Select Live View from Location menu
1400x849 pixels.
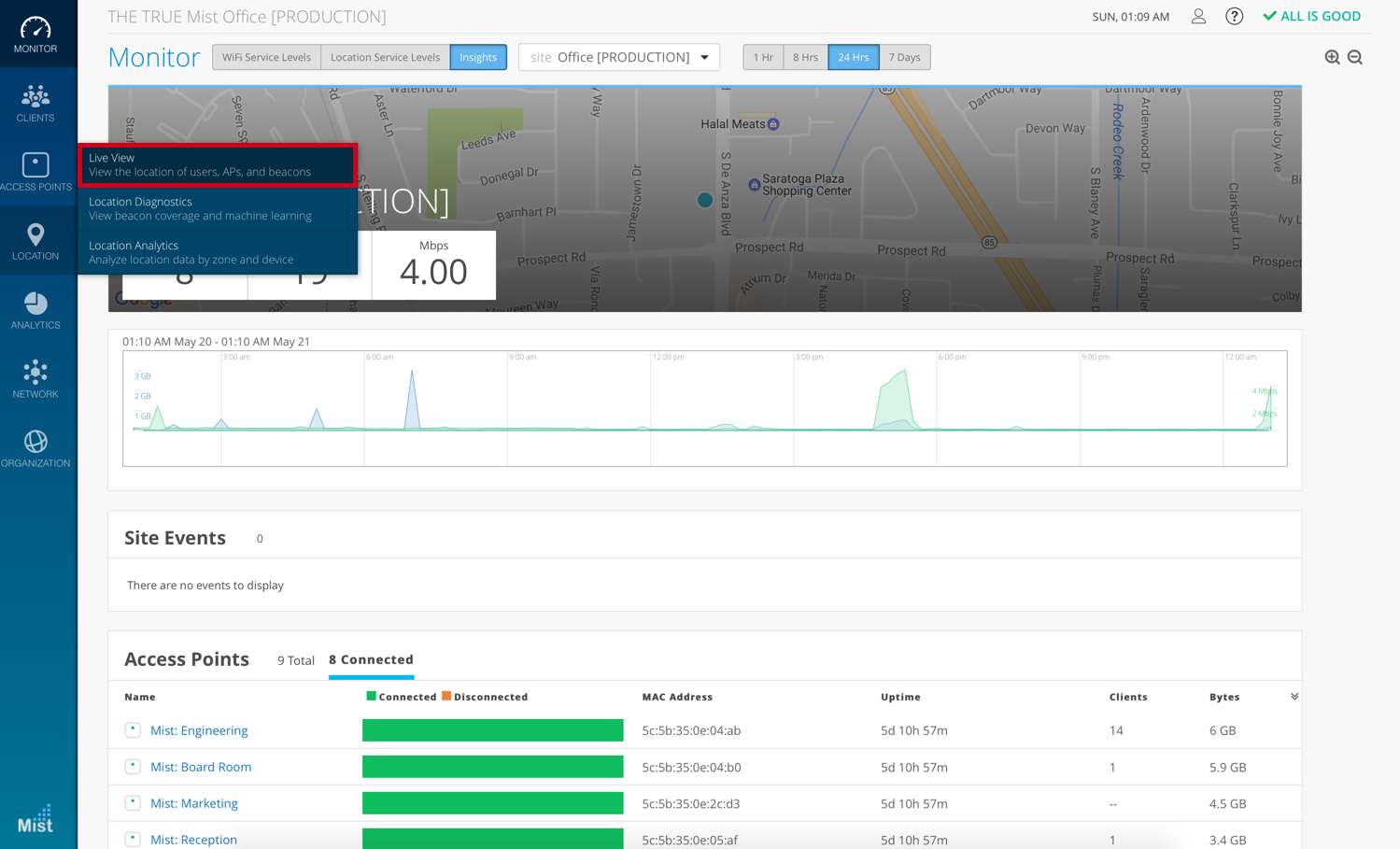point(217,164)
